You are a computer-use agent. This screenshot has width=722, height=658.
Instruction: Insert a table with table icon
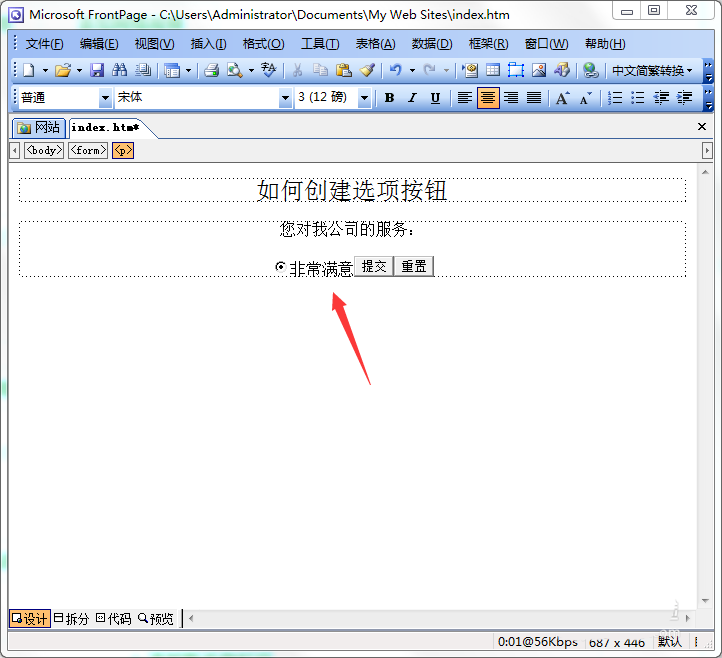(x=493, y=70)
